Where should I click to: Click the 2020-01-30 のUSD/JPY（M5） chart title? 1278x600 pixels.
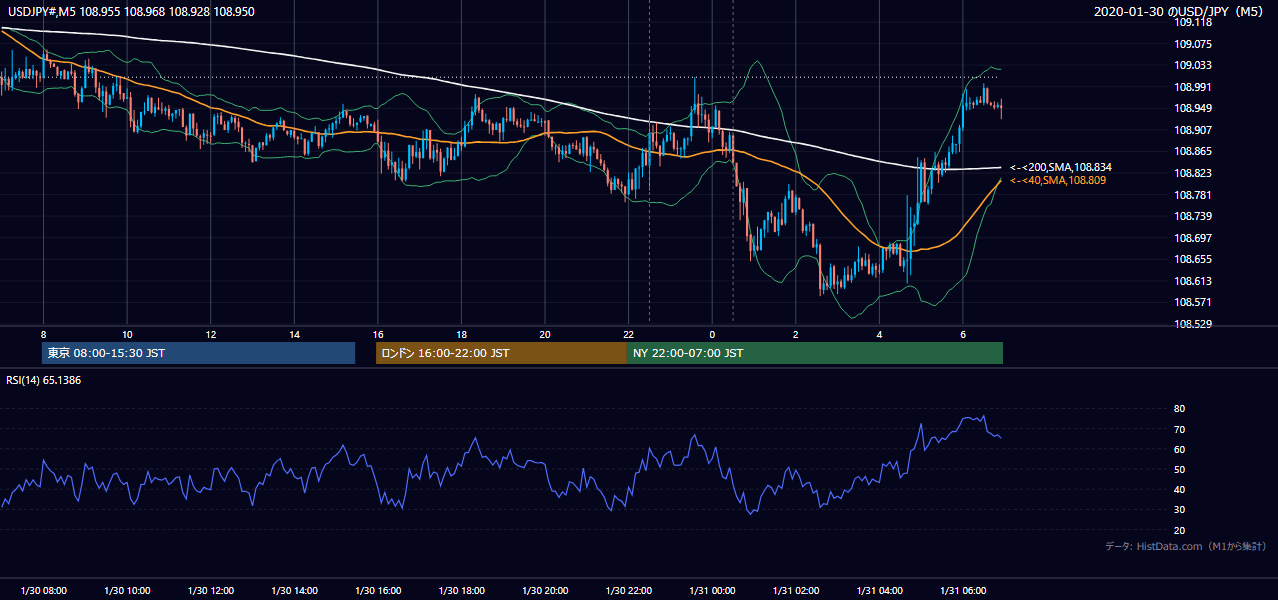(1180, 11)
